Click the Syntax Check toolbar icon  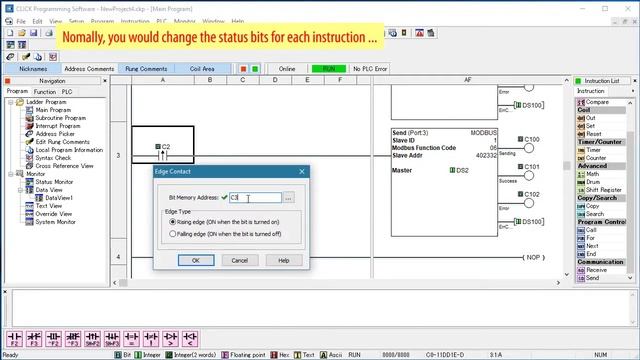[x=53, y=57]
